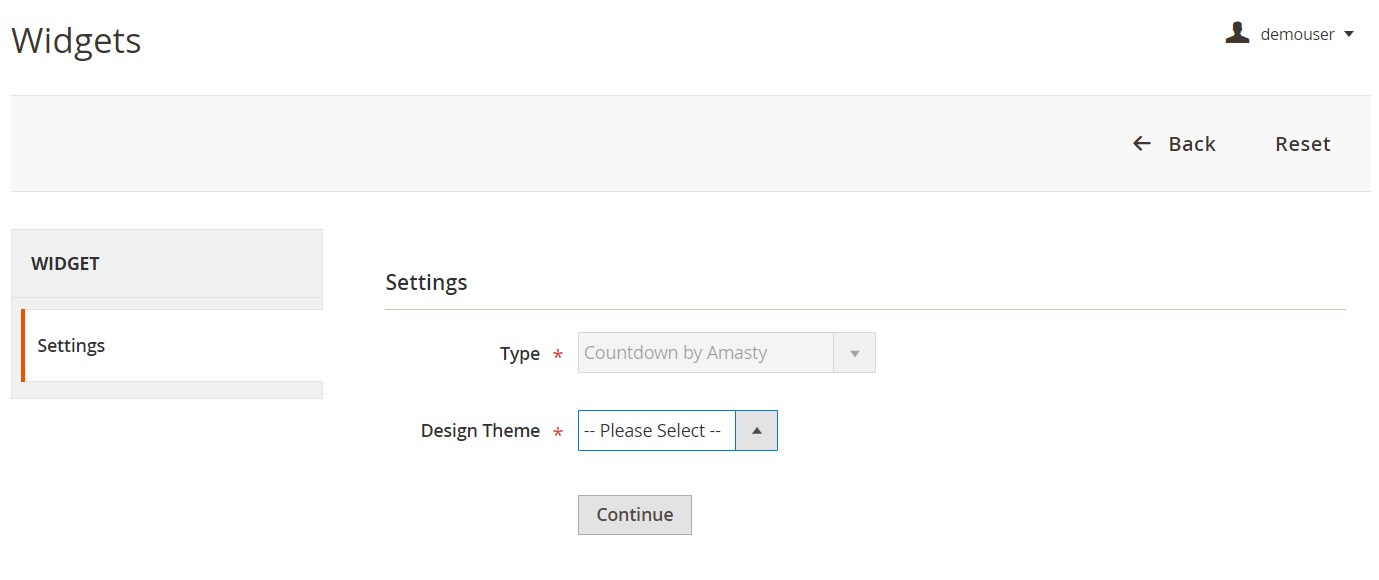Click the arrow button on Design Theme select
1379x580 pixels.
(x=756, y=431)
